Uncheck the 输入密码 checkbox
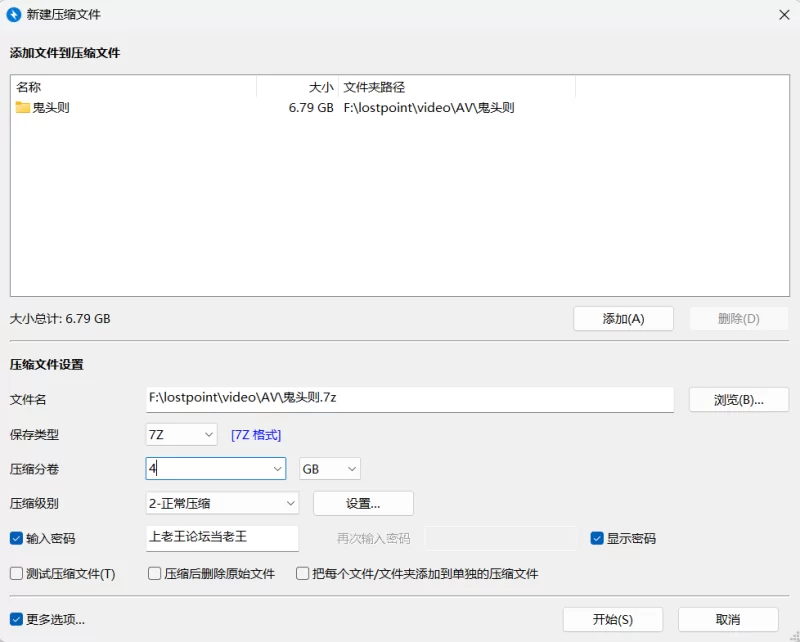 click(16, 538)
